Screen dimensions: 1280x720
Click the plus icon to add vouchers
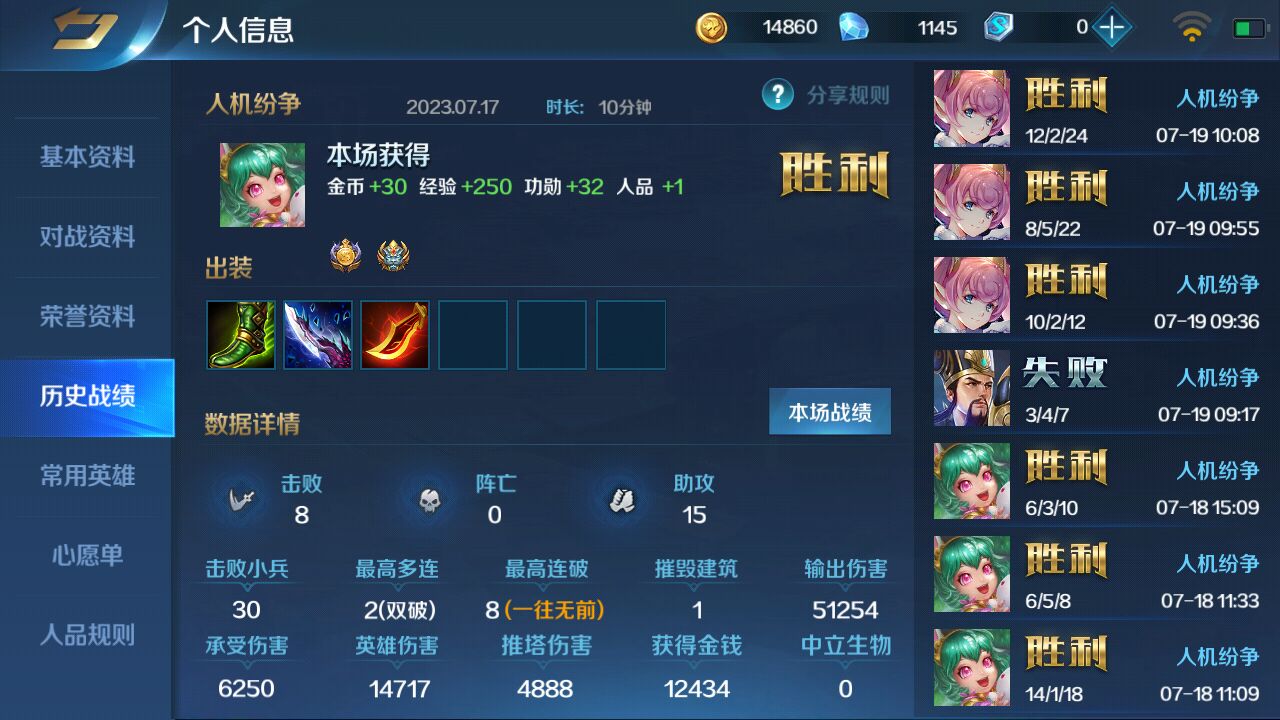click(1111, 27)
